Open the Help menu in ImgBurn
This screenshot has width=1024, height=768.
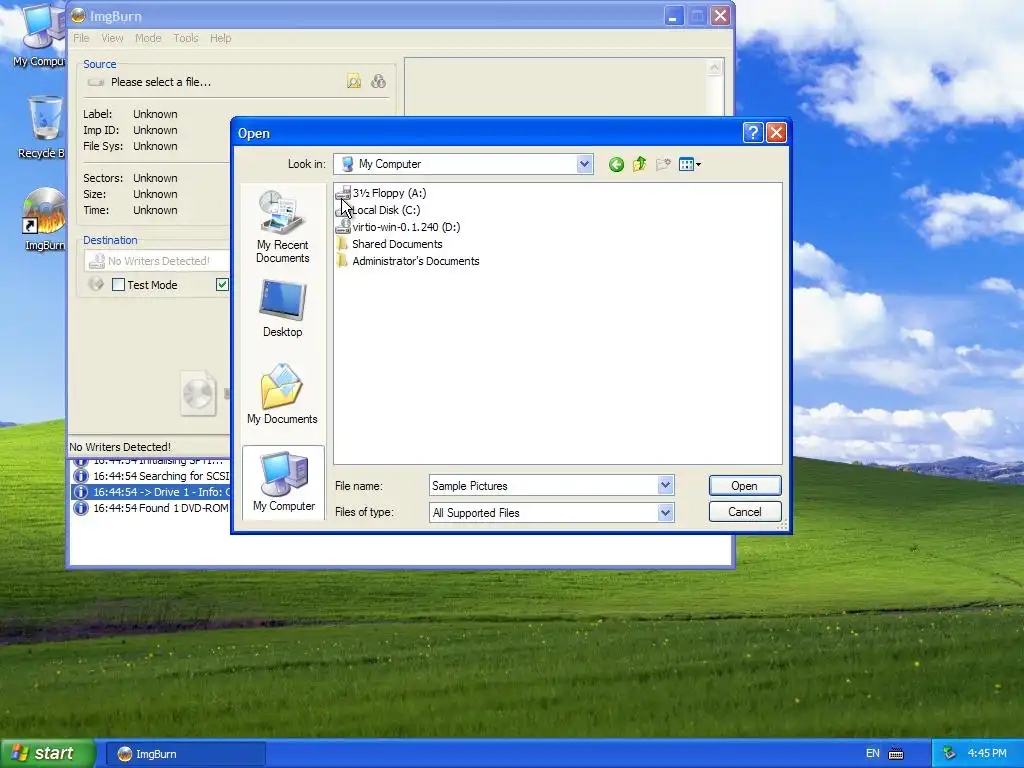pyautogui.click(x=221, y=38)
